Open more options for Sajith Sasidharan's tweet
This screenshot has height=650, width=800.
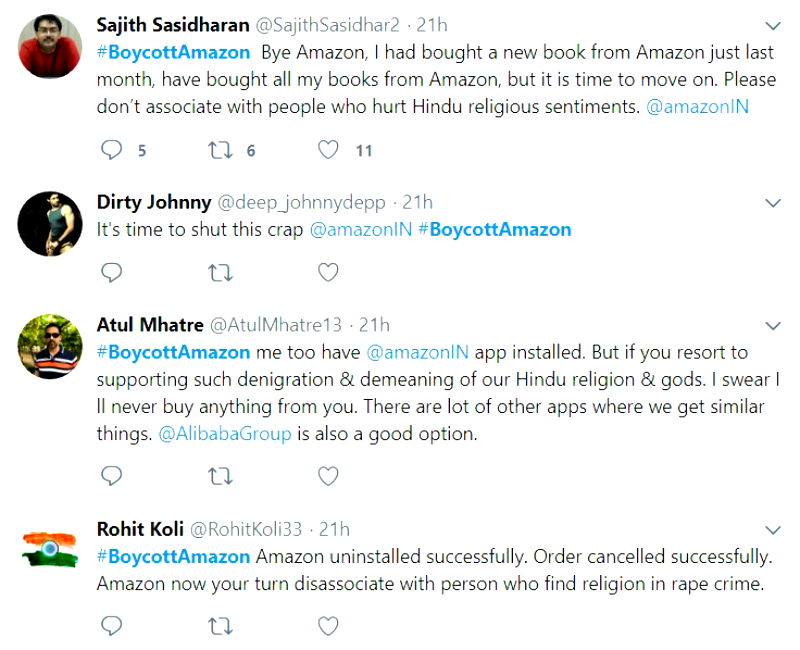pyautogui.click(x=772, y=25)
